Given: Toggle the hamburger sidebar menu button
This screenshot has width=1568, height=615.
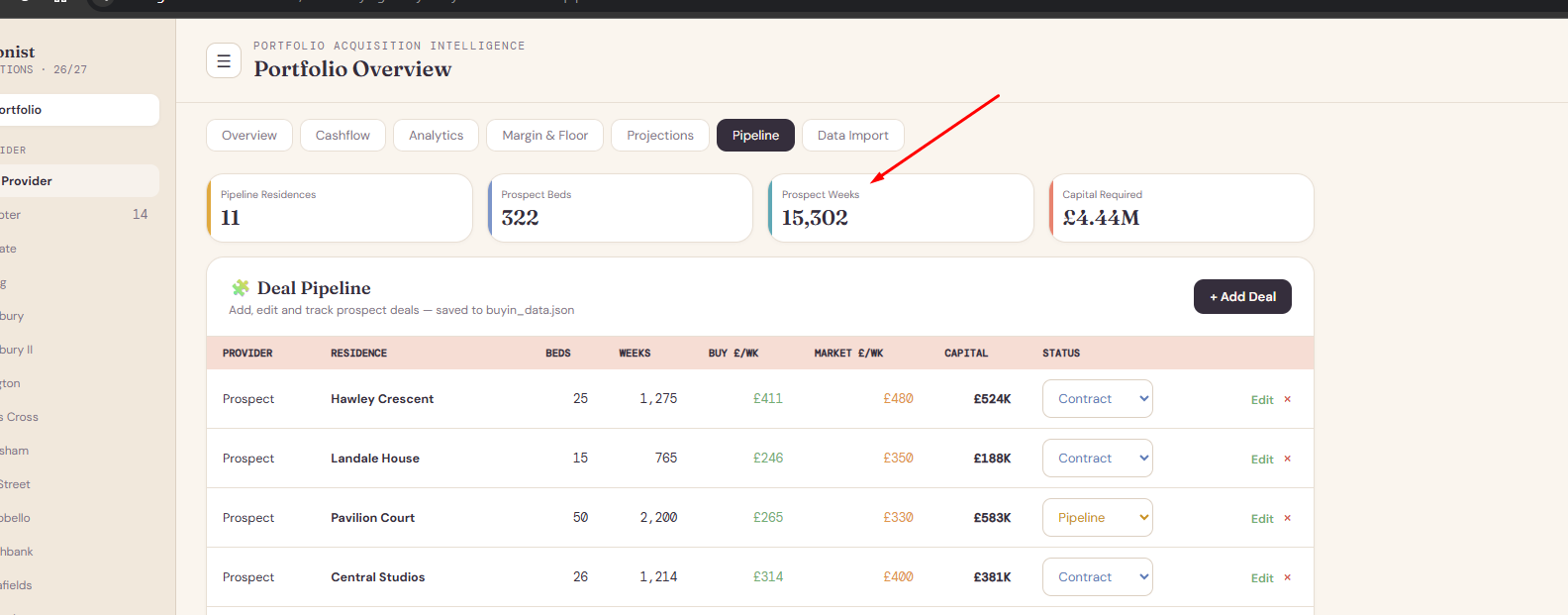Looking at the screenshot, I should [224, 60].
